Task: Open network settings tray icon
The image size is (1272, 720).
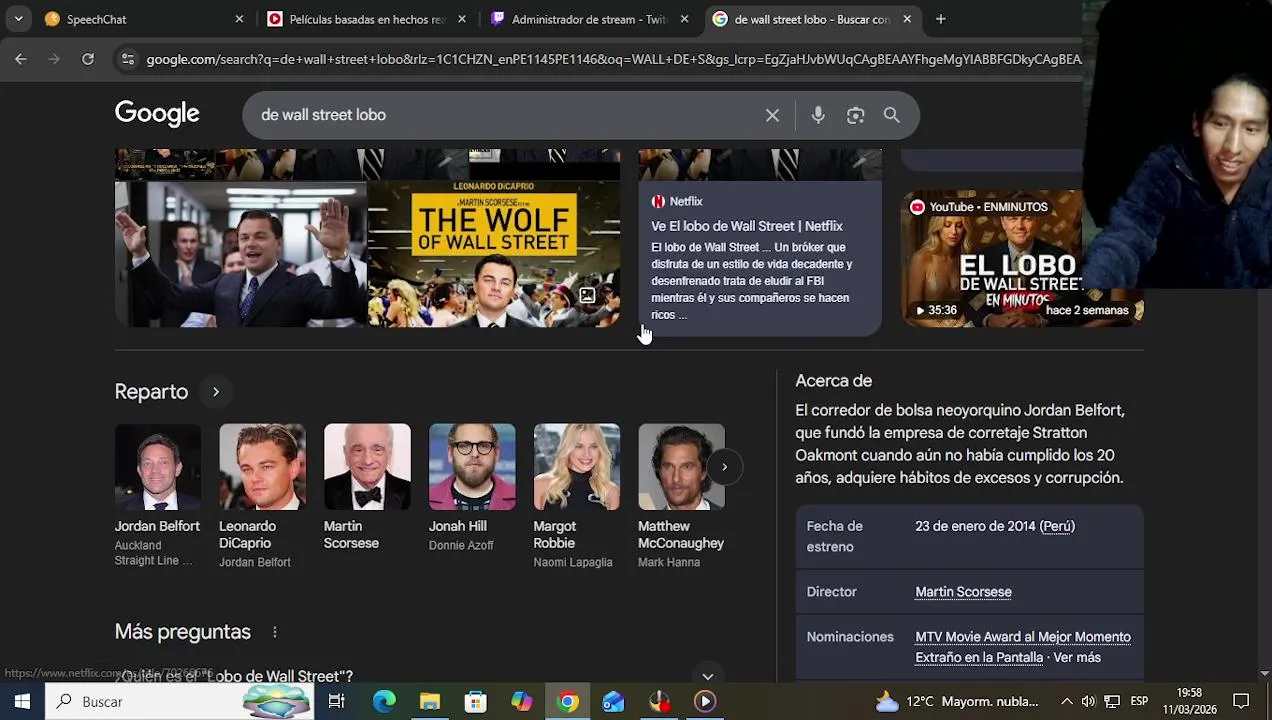Action: point(1112,701)
